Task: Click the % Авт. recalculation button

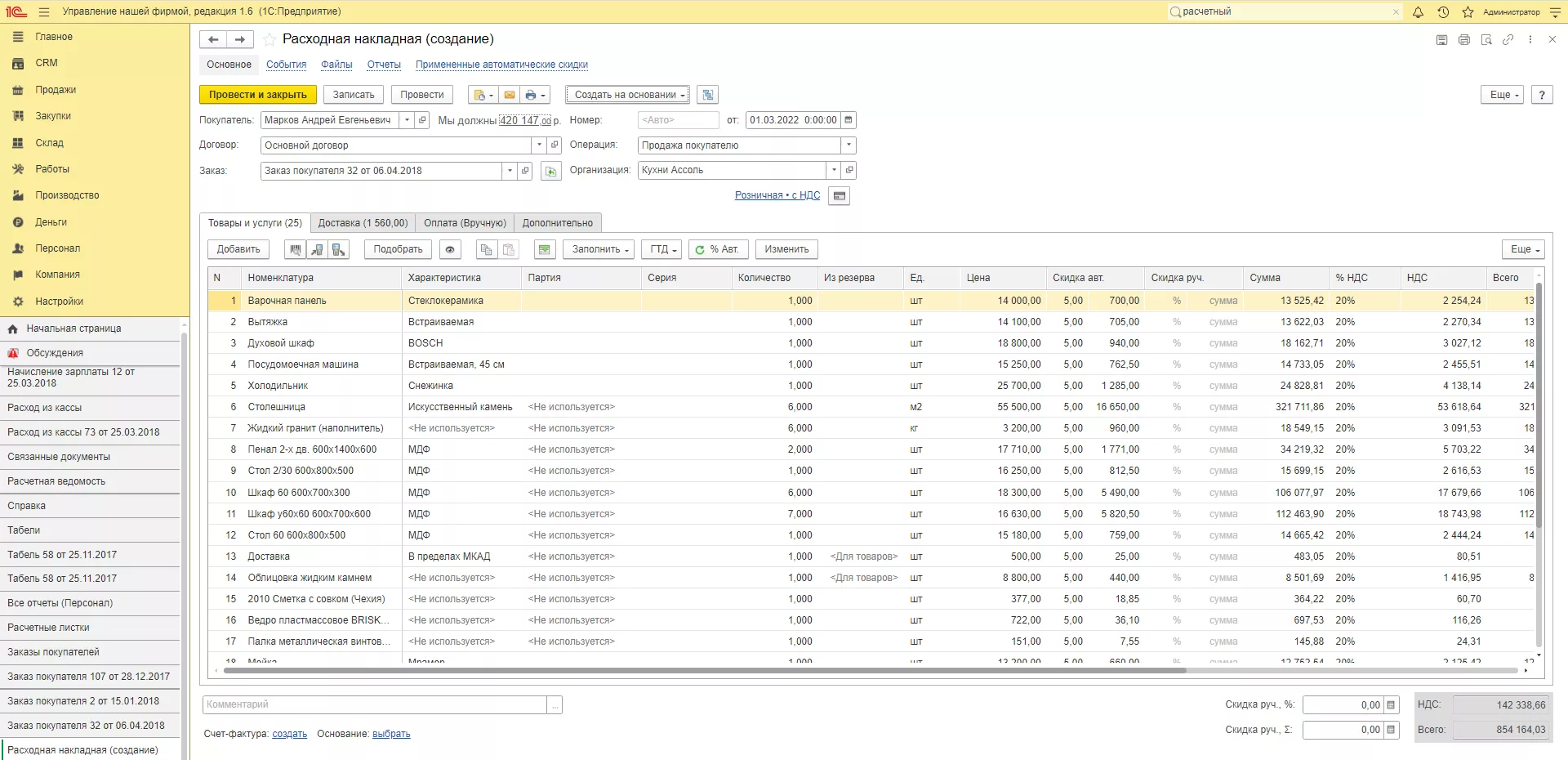Action: [719, 249]
